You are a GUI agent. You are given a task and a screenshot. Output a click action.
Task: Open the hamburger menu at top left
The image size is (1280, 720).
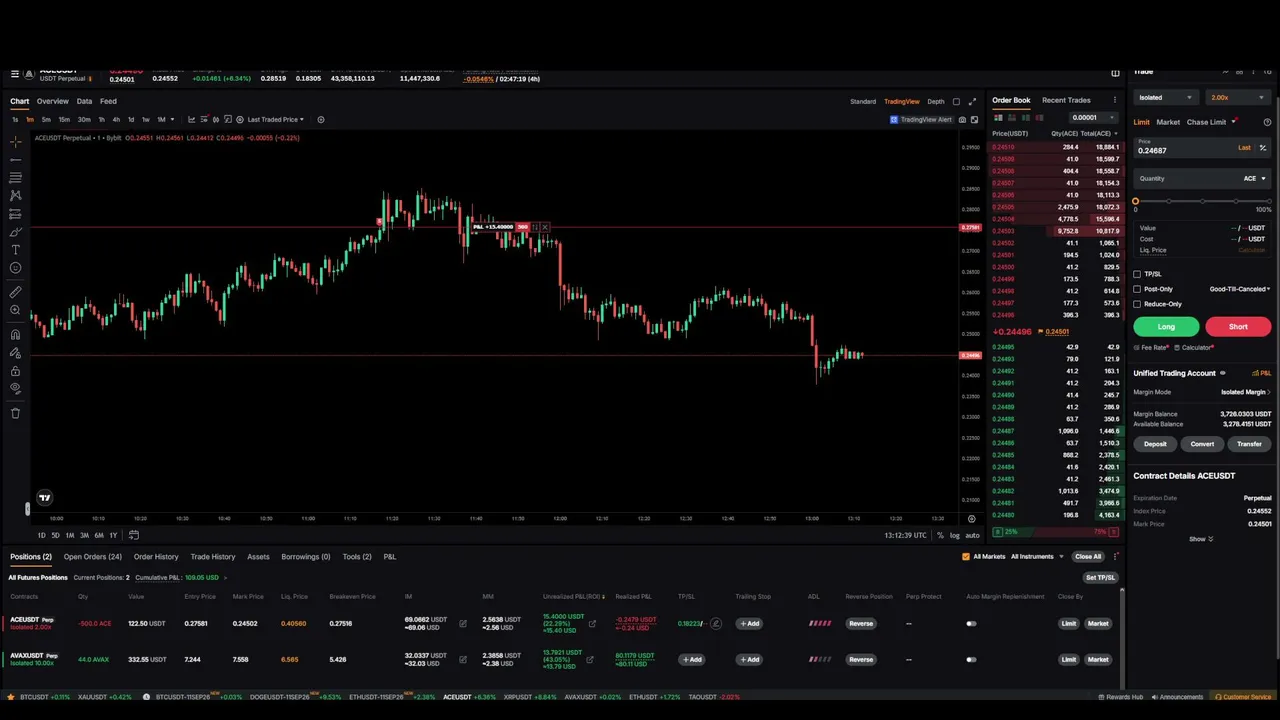15,73
